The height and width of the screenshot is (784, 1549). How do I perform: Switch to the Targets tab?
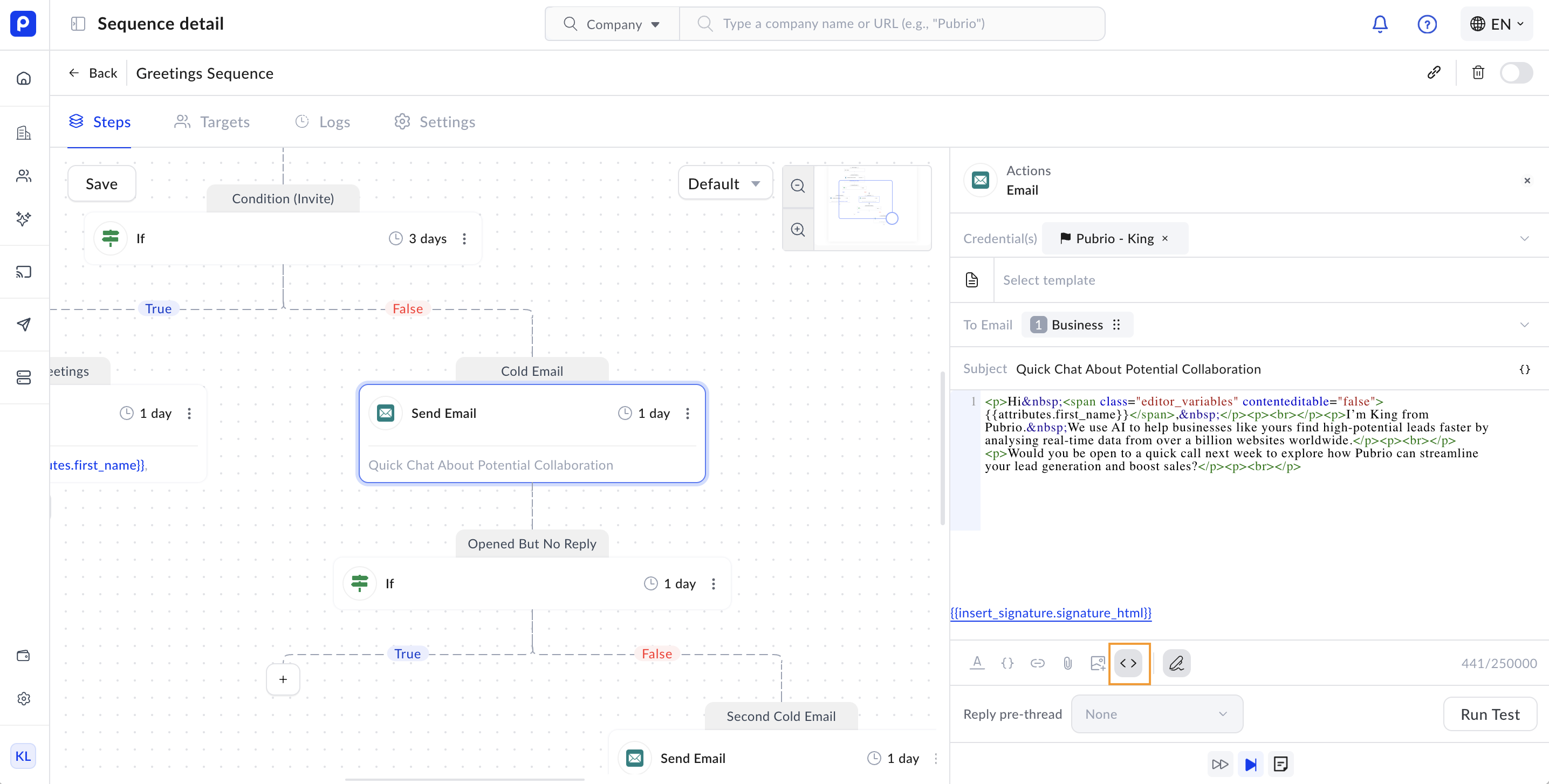(x=211, y=122)
